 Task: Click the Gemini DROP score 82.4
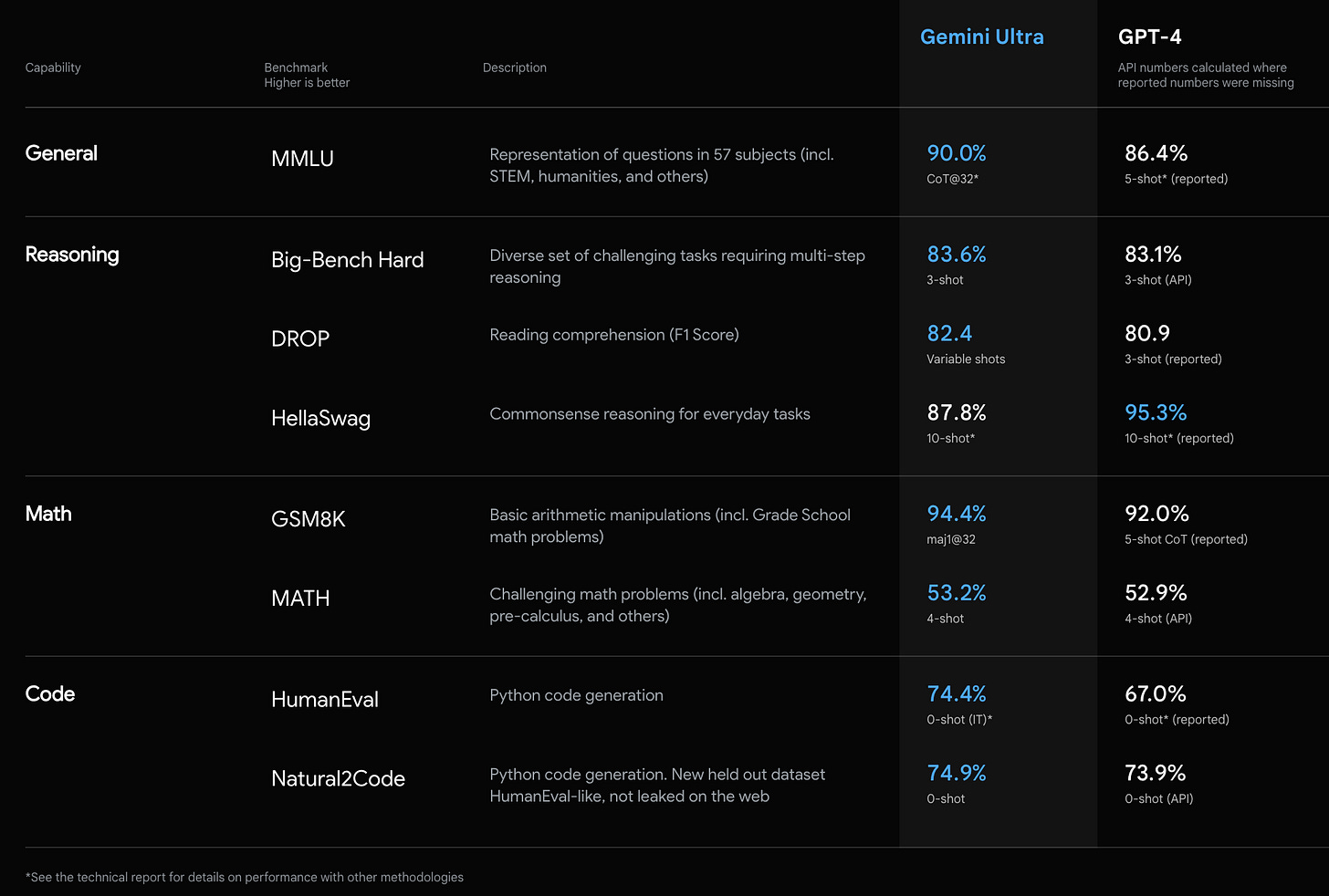[949, 334]
